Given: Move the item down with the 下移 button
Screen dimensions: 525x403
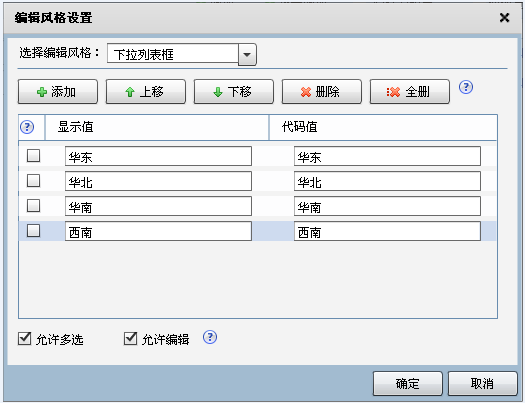Looking at the screenshot, I should click(x=234, y=91).
